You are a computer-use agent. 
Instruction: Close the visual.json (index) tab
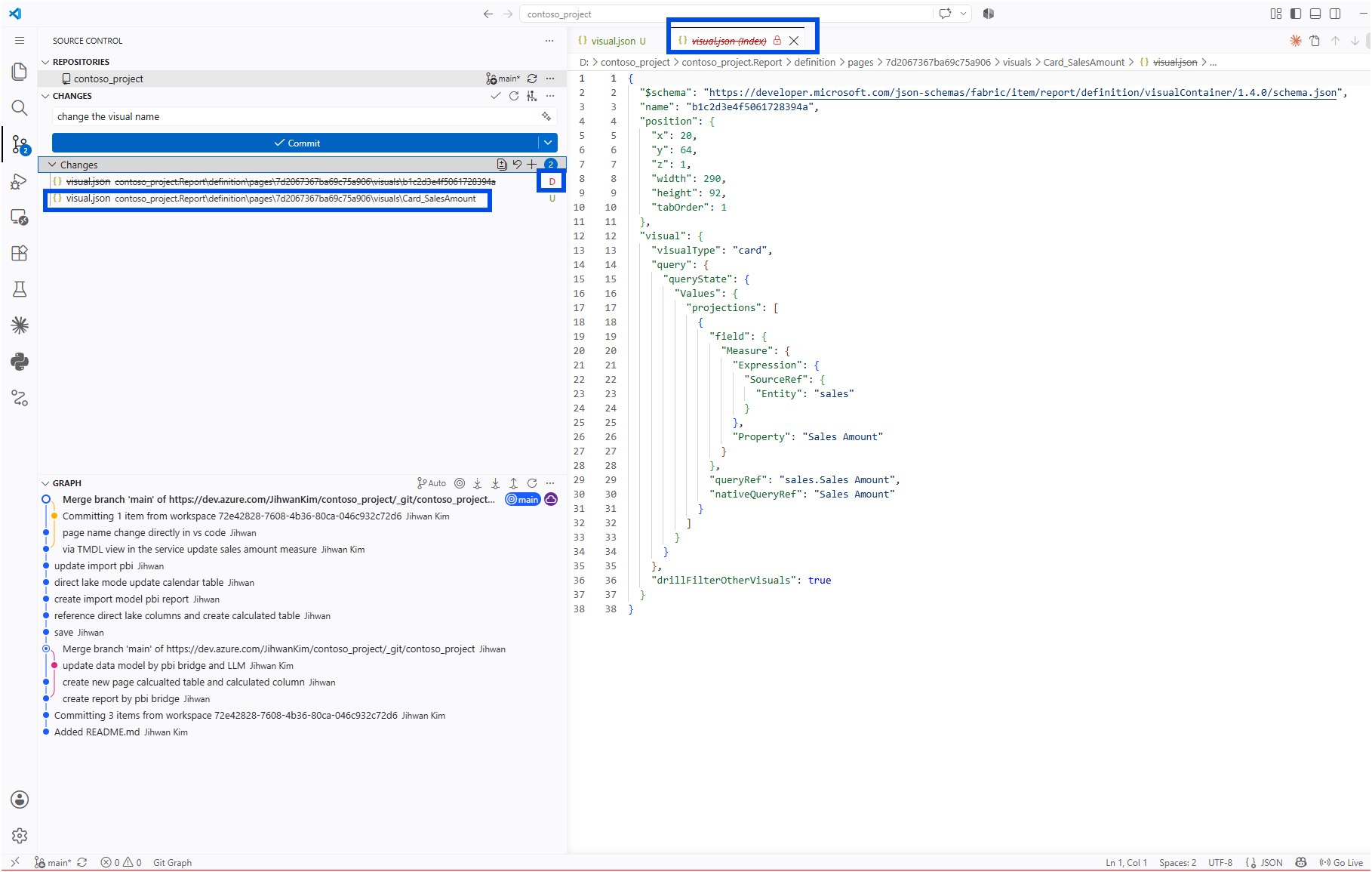tap(794, 41)
